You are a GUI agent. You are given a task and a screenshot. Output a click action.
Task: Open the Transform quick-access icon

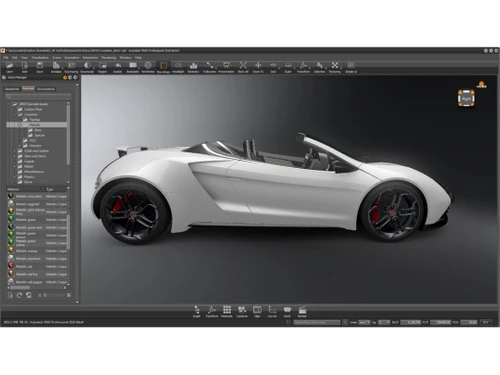(x=212, y=311)
